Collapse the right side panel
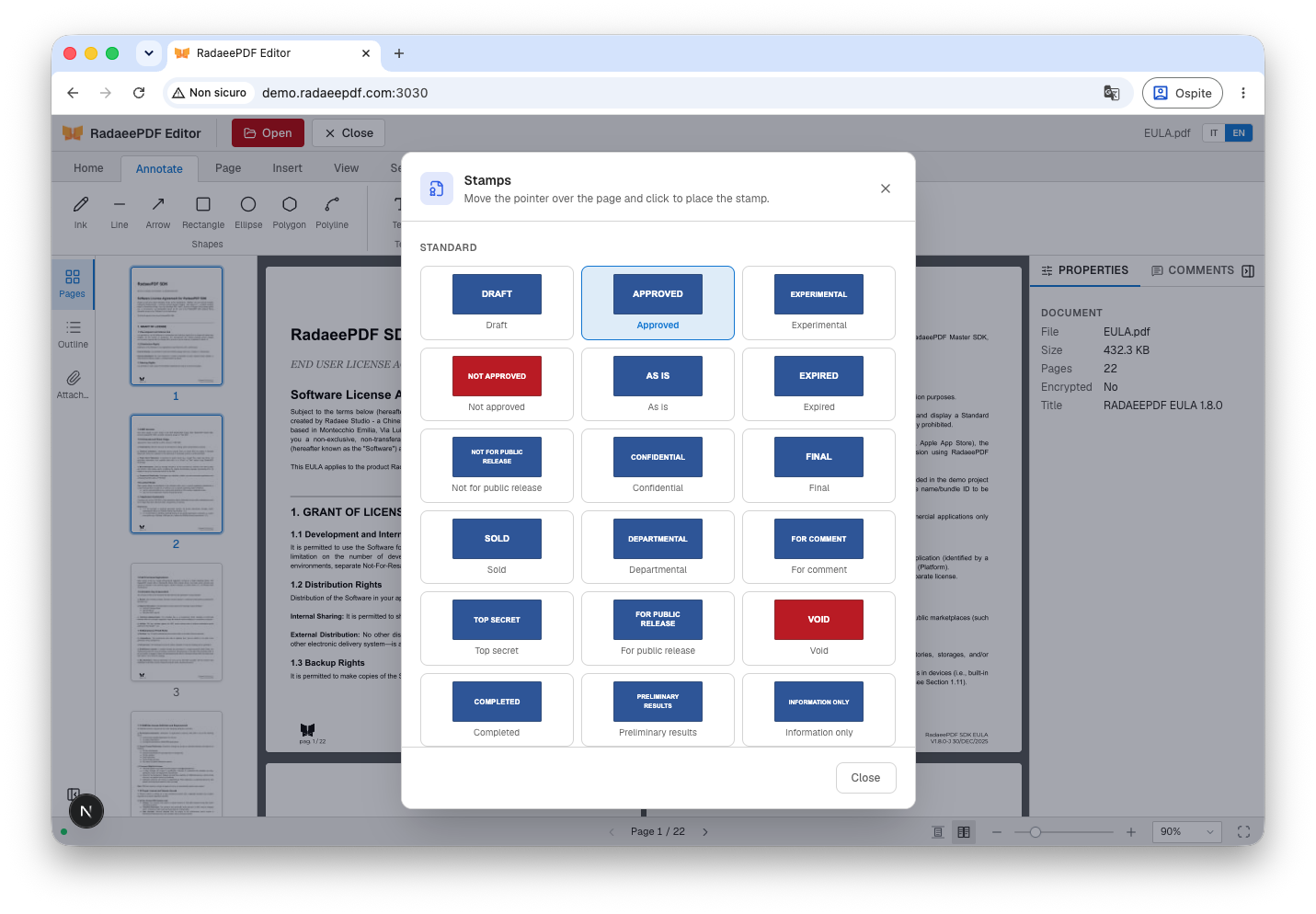The image size is (1316, 914). click(1248, 271)
